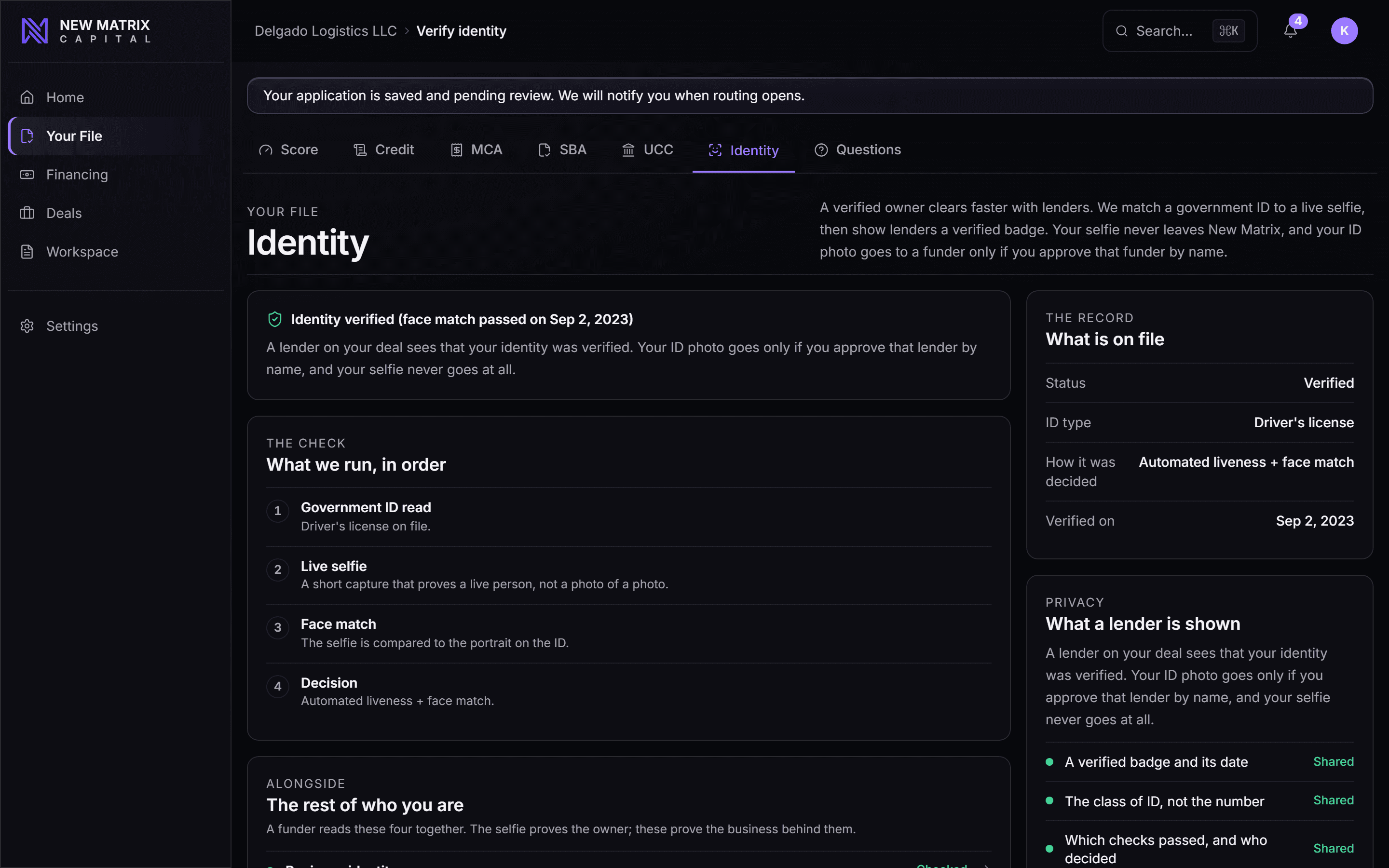Open the notifications bell
This screenshot has height=868, width=1389.
[x=1290, y=31]
